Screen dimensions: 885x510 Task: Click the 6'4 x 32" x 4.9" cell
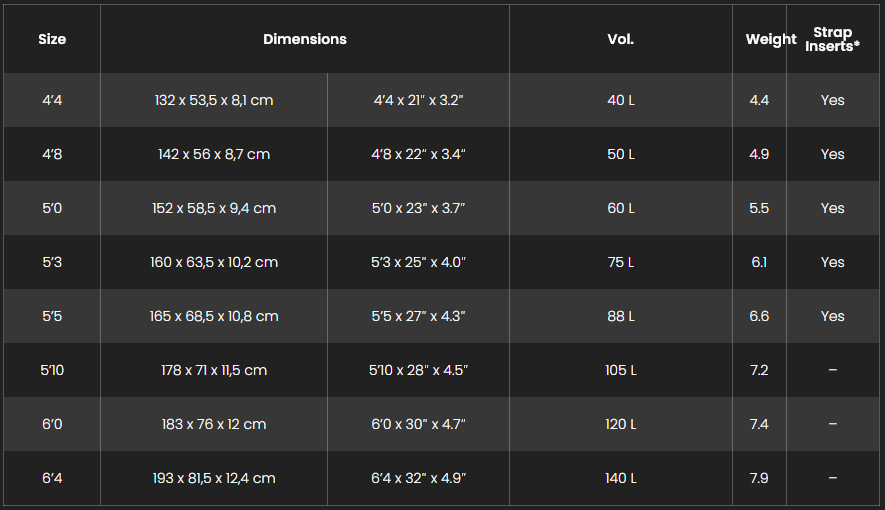pos(418,478)
